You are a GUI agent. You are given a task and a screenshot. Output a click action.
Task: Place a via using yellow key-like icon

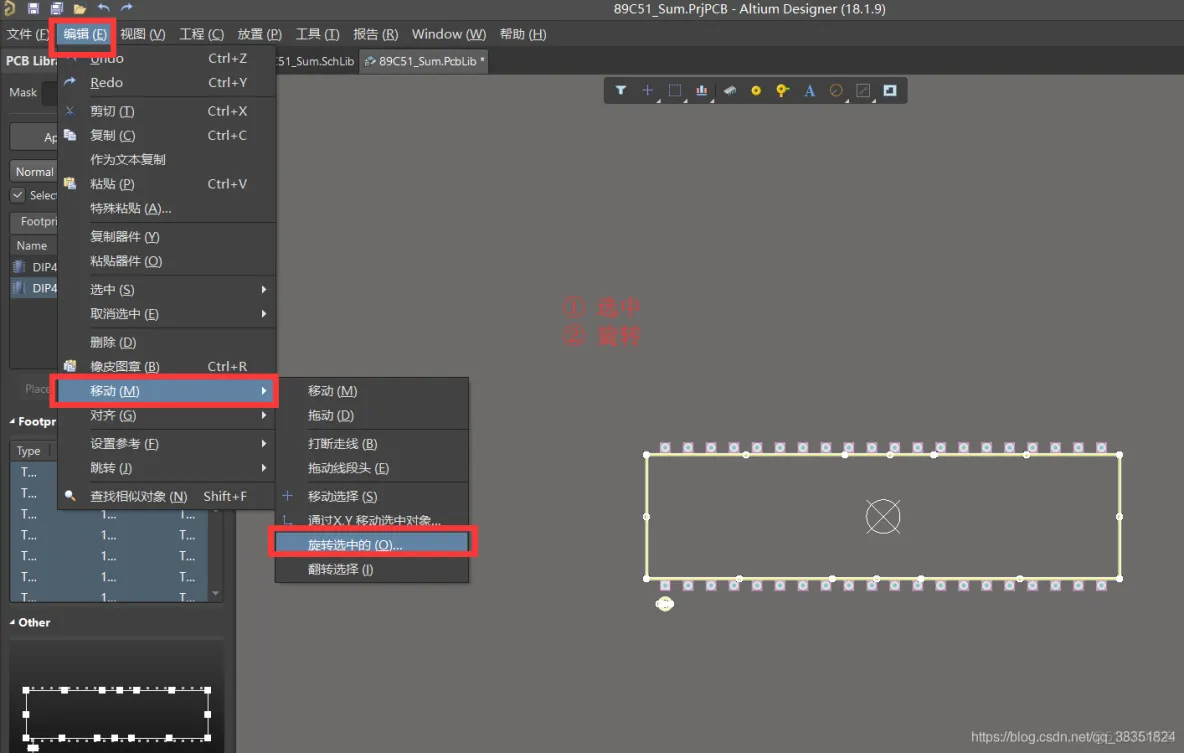(782, 91)
